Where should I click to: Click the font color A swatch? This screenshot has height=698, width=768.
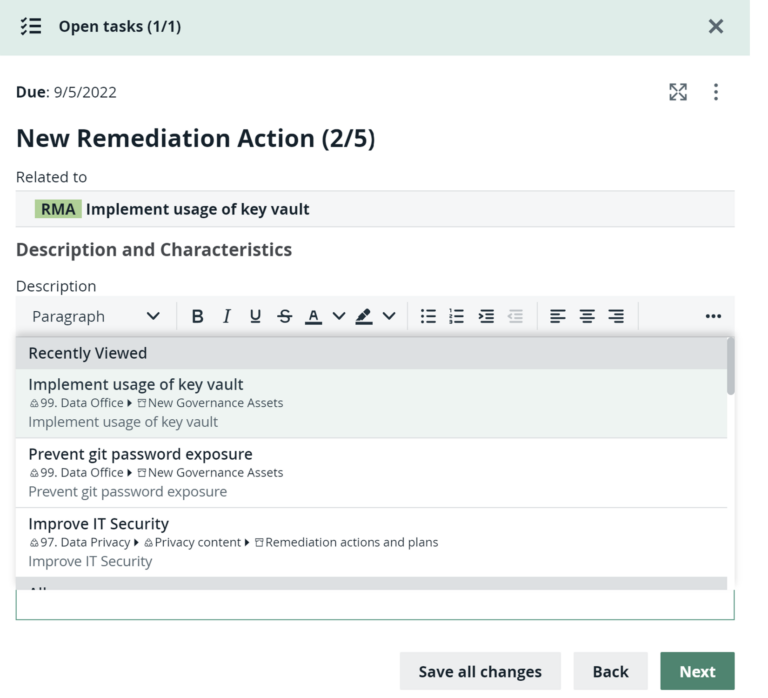[314, 316]
